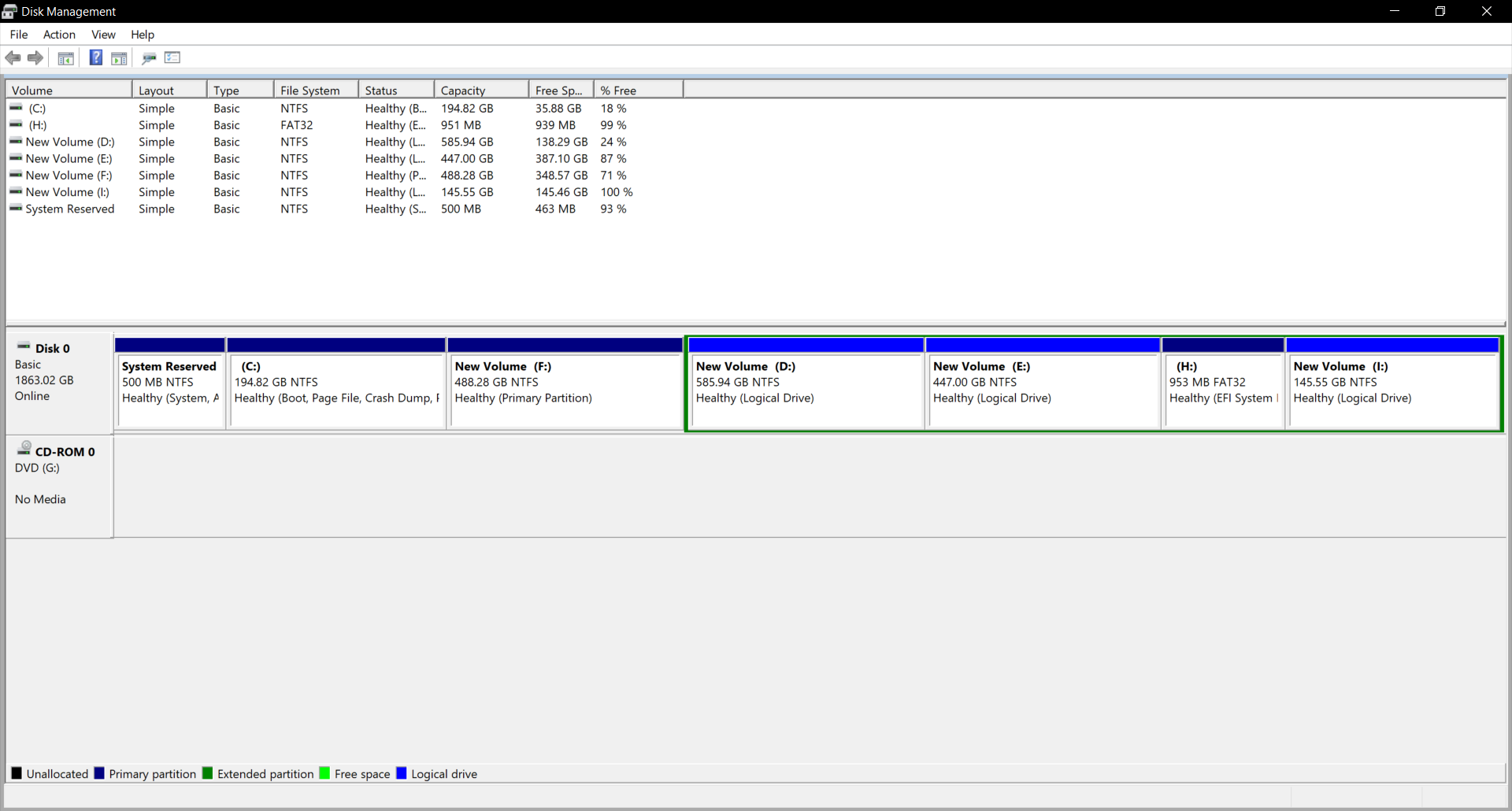Select New Volume (D:) in the volume list
Screen dimensions: 1512x811
click(70, 142)
